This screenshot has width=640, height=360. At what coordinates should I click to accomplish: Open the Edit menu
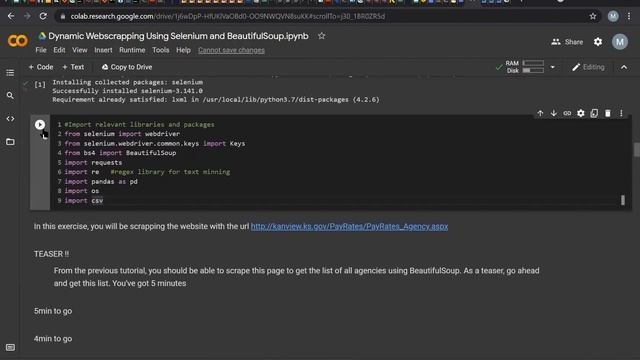pos(59,50)
